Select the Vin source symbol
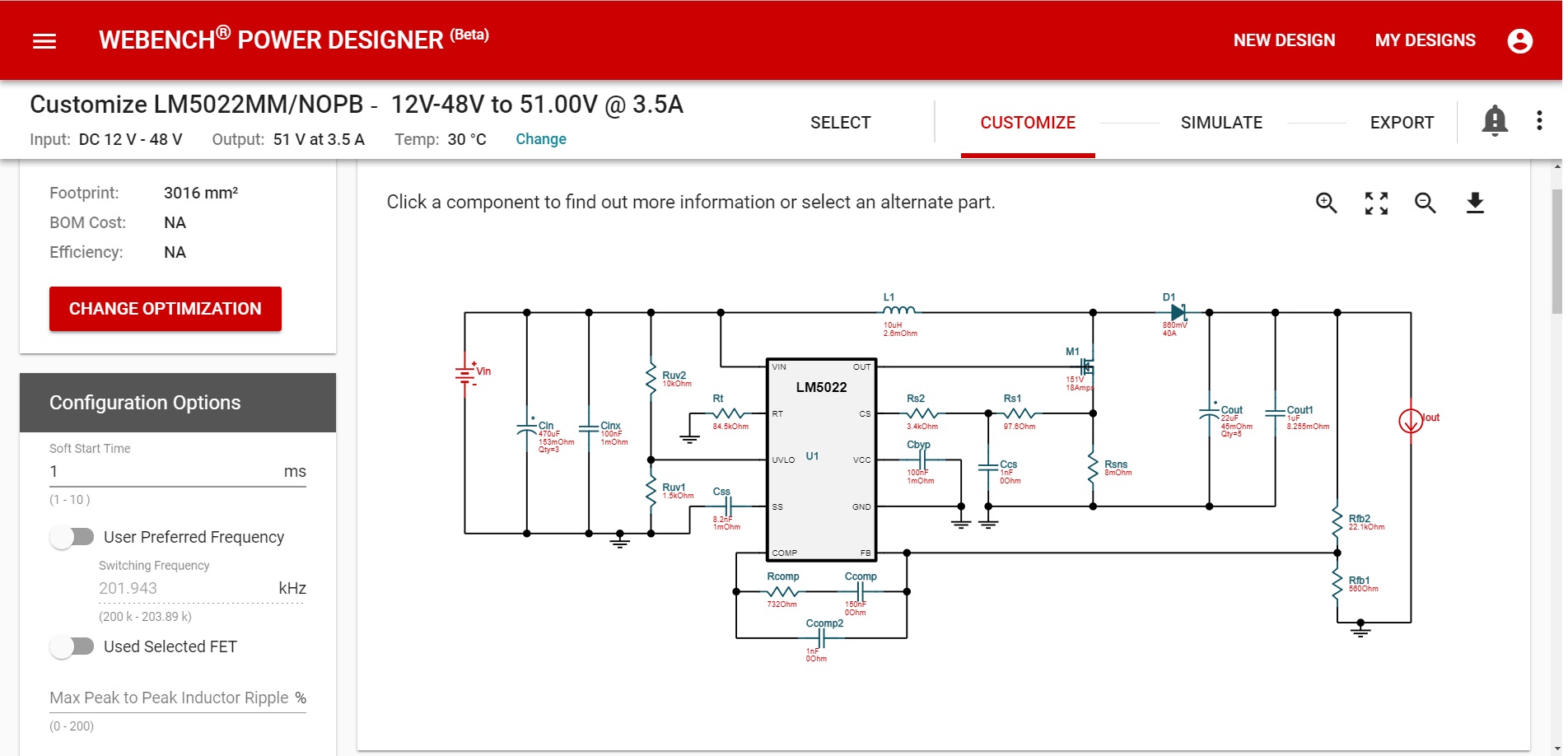 coord(466,375)
